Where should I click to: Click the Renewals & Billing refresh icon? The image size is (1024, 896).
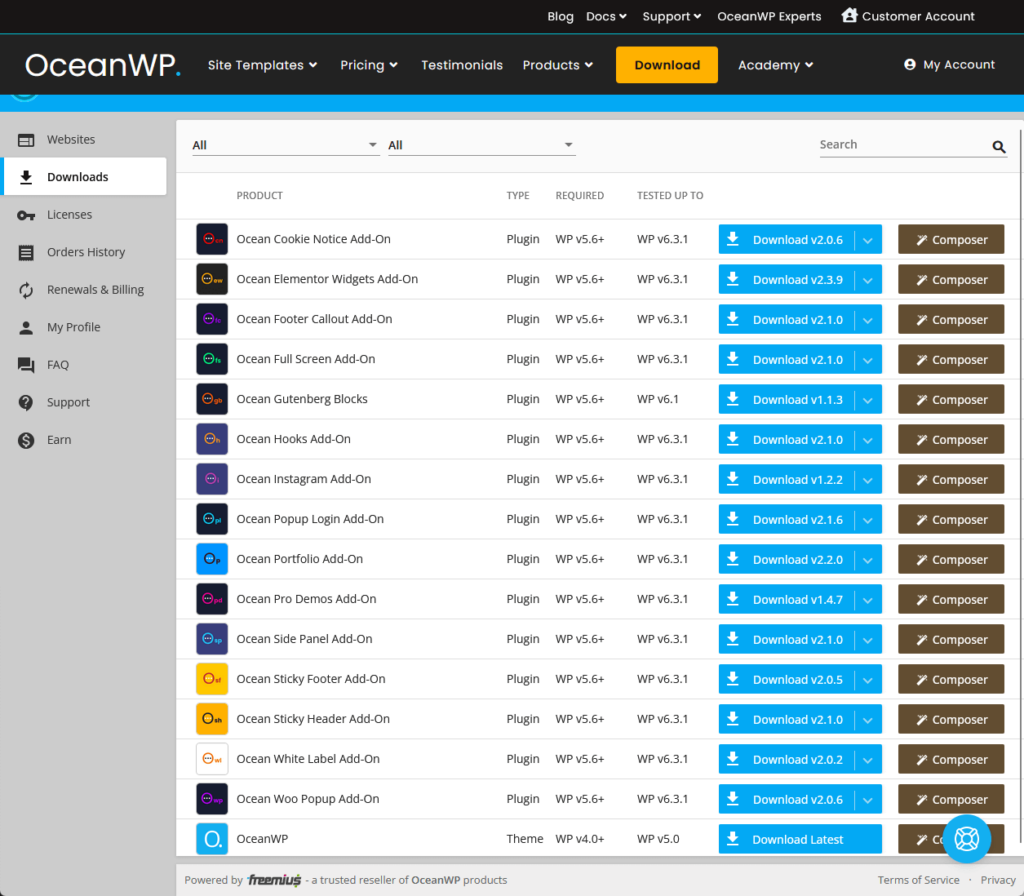(x=26, y=290)
